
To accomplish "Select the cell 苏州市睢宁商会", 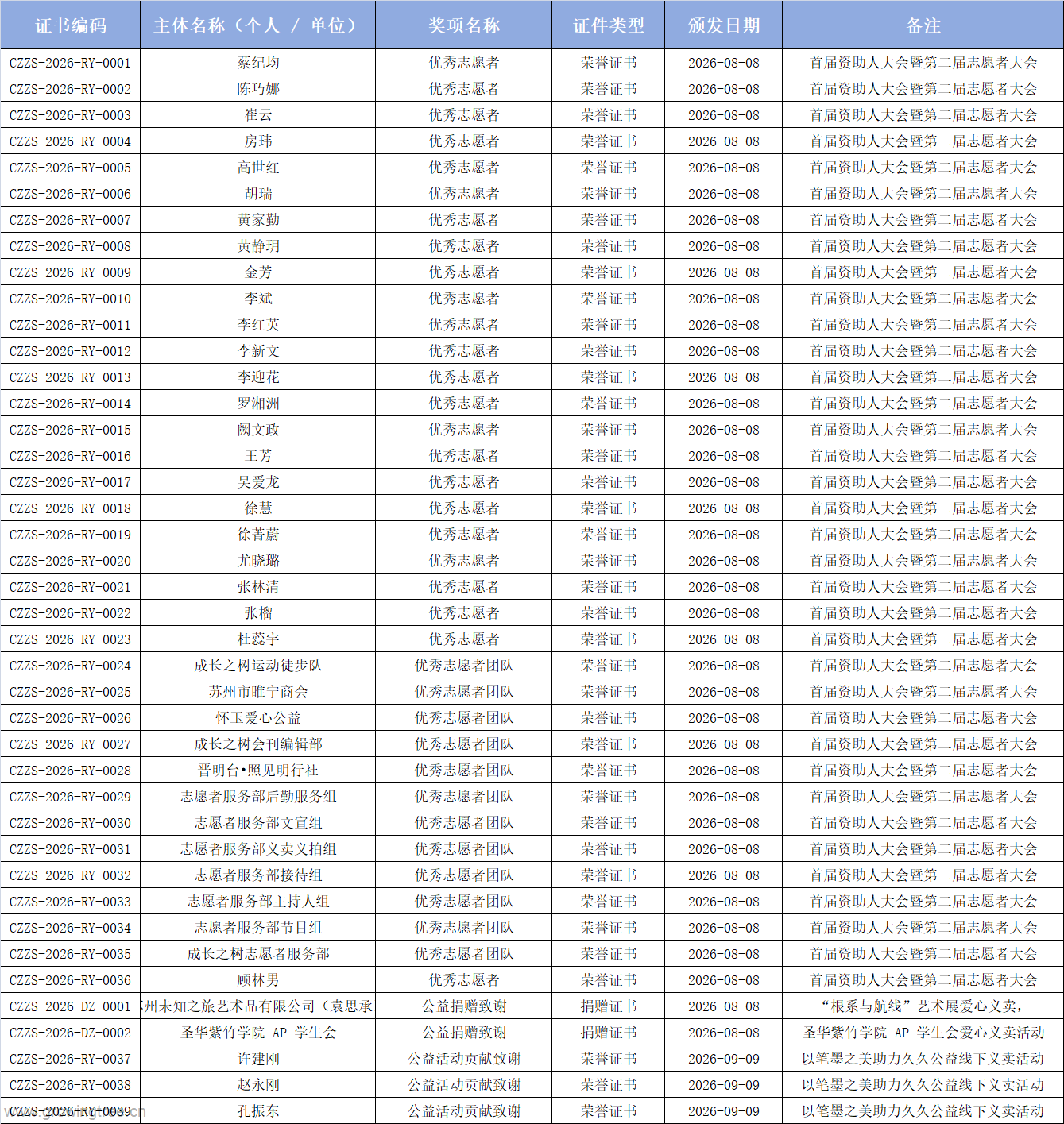I will point(257,692).
